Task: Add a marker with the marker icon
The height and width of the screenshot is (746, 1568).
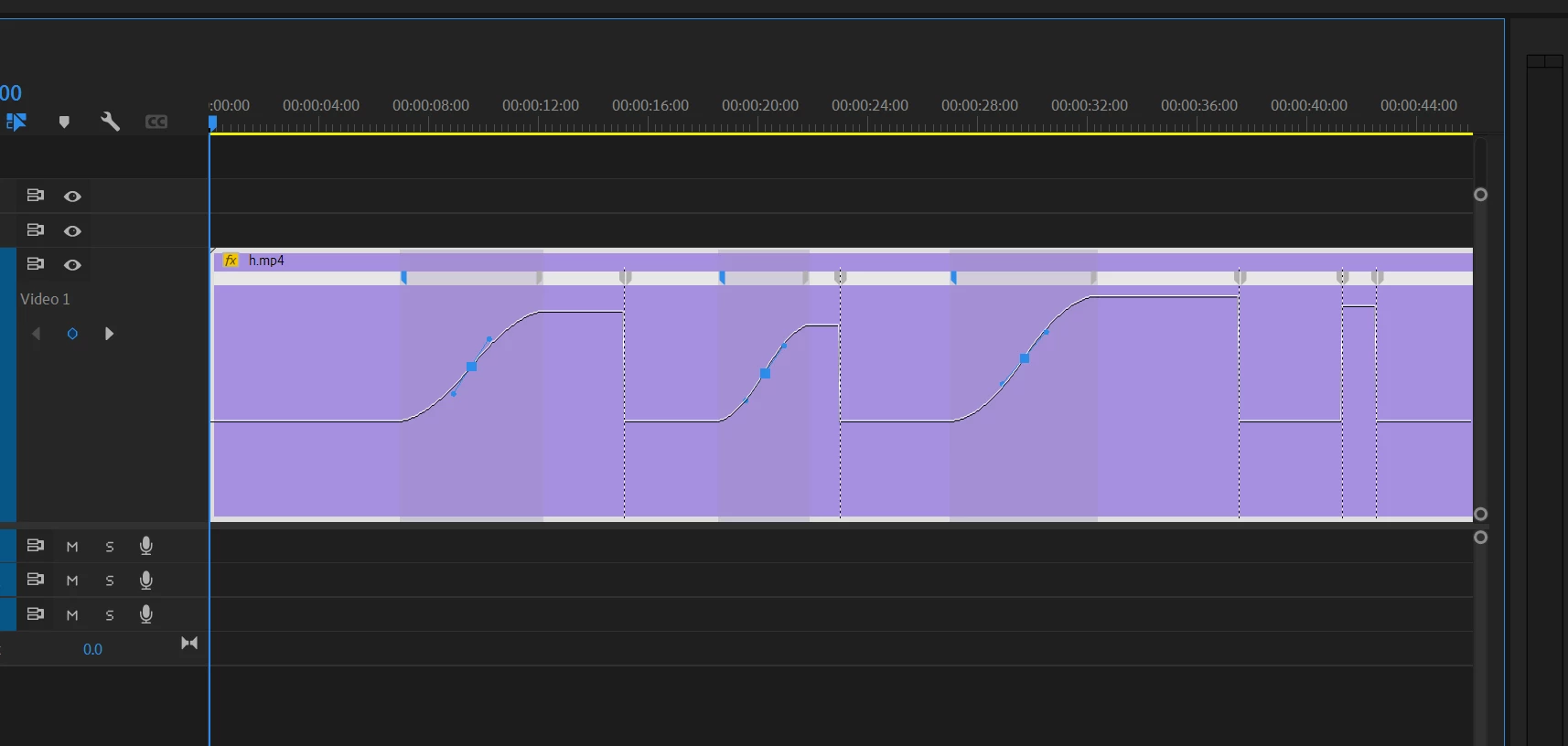Action: 64,122
